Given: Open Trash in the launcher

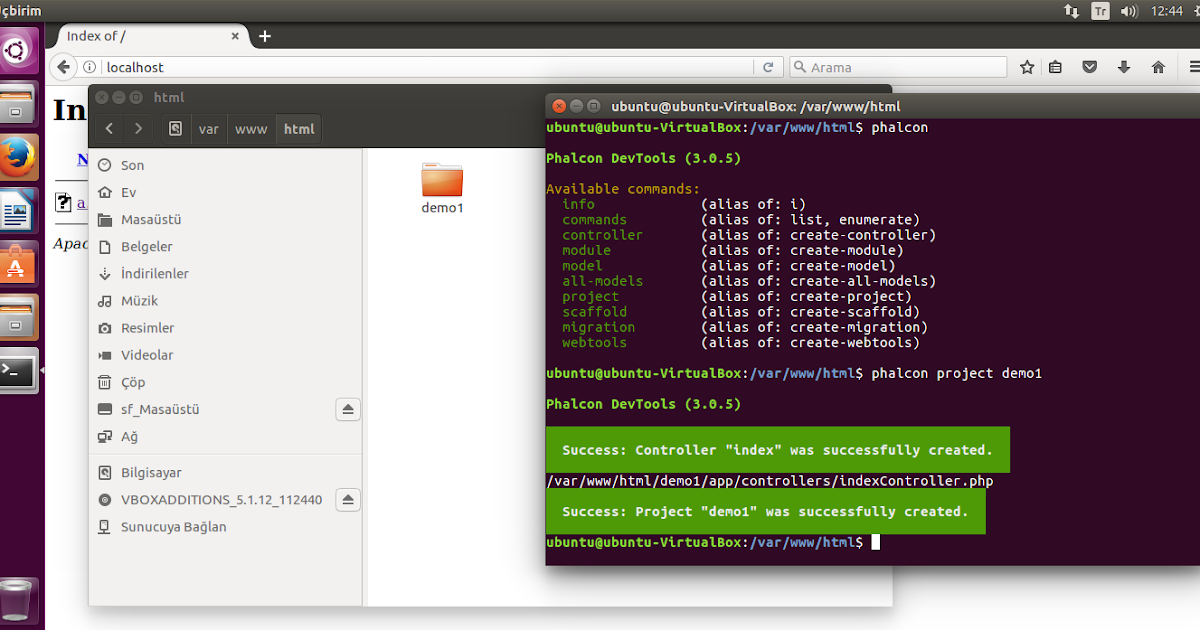Looking at the screenshot, I should click(19, 600).
